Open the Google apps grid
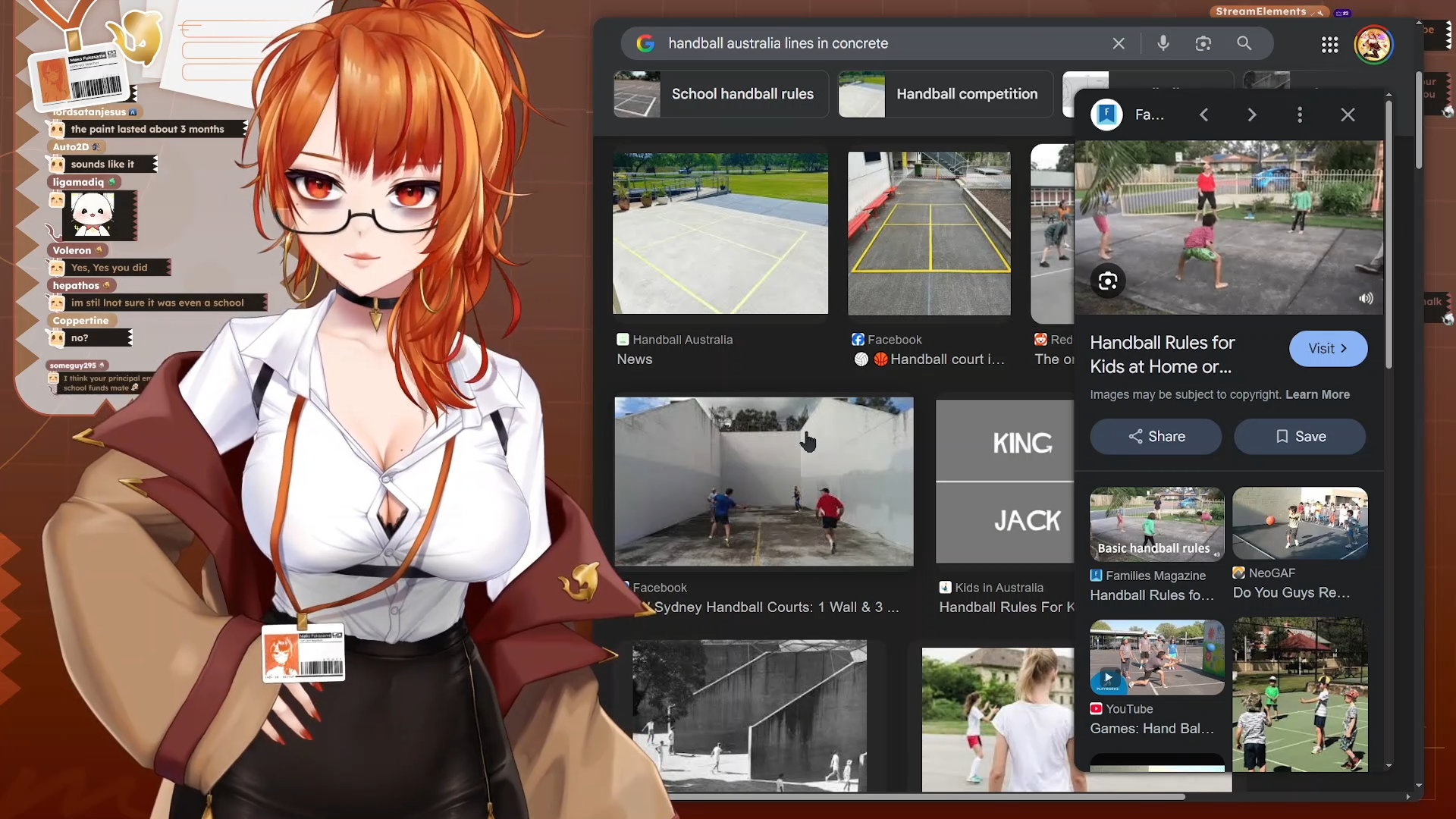The width and height of the screenshot is (1456, 819). tap(1329, 45)
